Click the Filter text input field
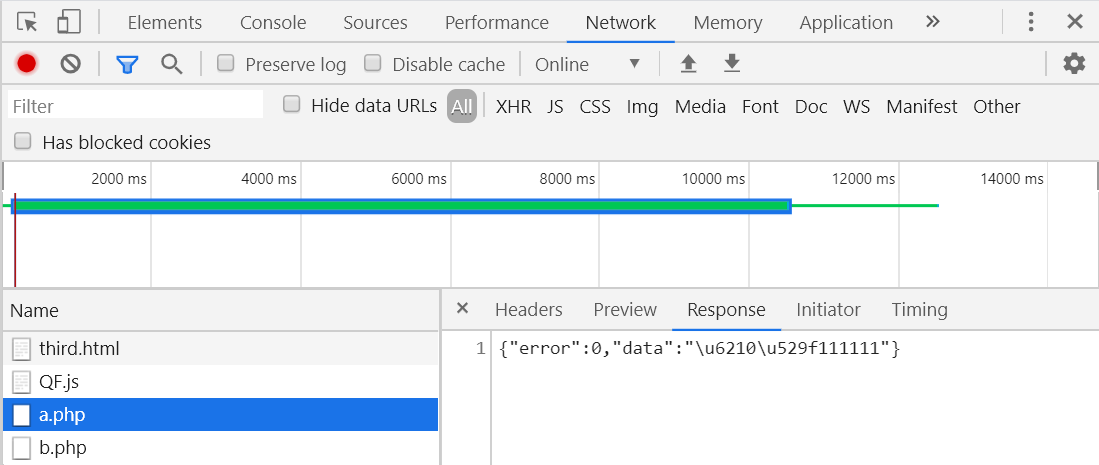Viewport: 1099px width, 465px height. [135, 107]
